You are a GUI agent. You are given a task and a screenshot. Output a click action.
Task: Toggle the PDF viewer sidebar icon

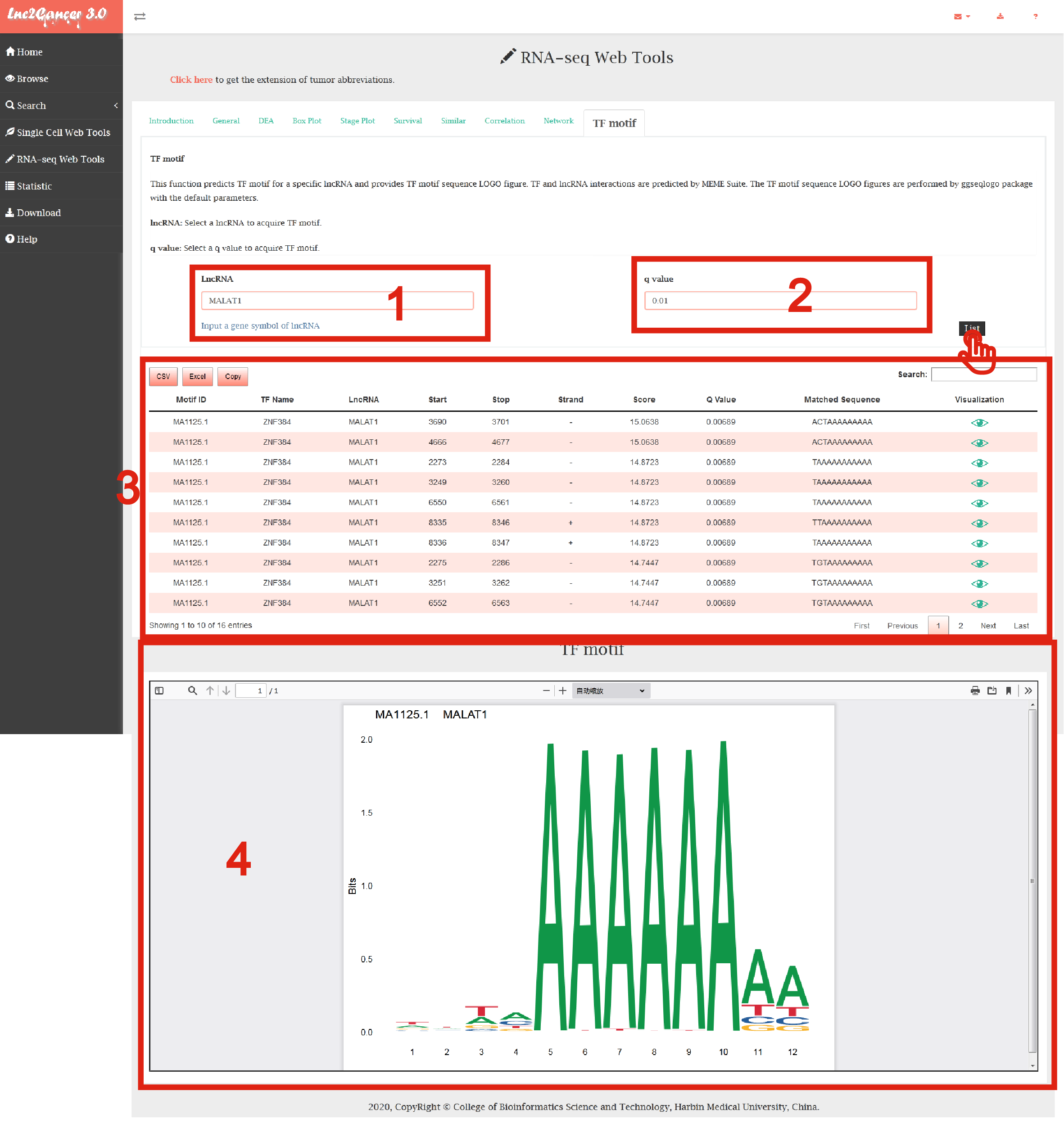coord(159,690)
